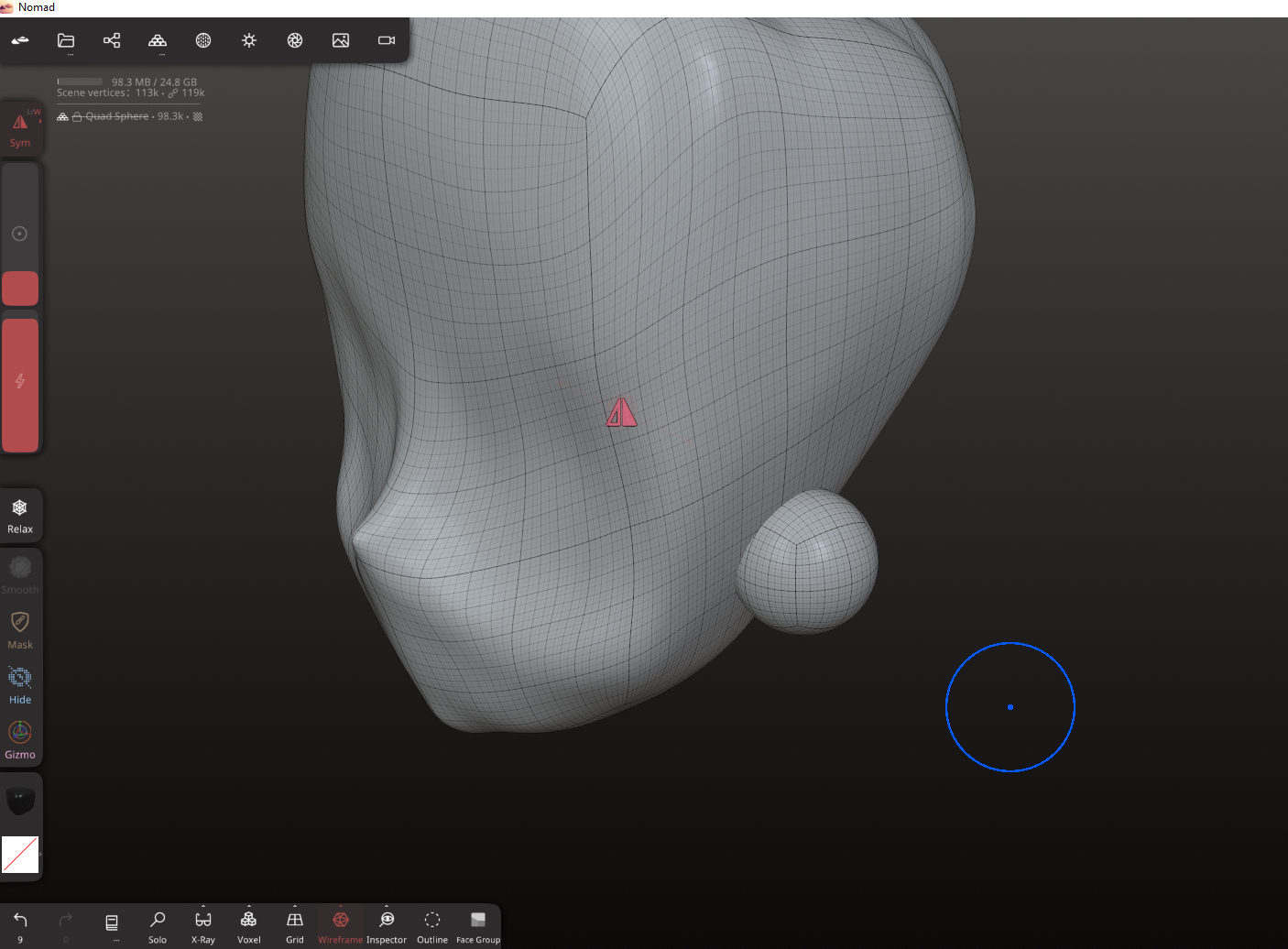The image size is (1288, 949).
Task: Select the Mask tool
Action: (20, 630)
